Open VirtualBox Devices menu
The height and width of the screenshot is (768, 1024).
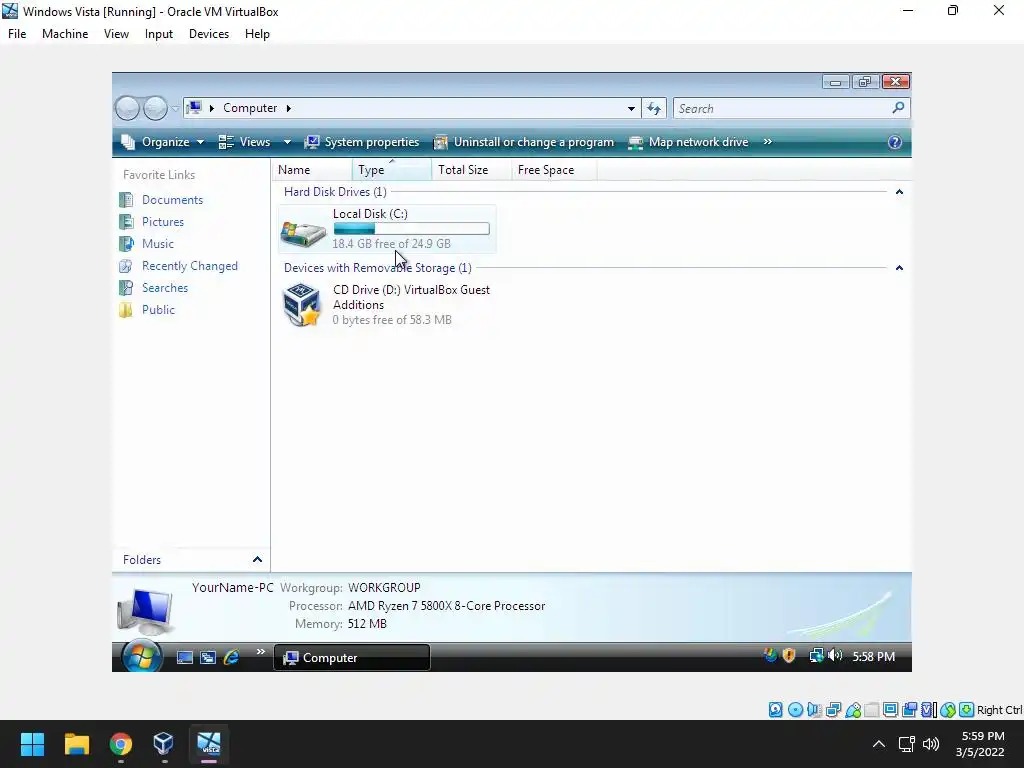209,34
